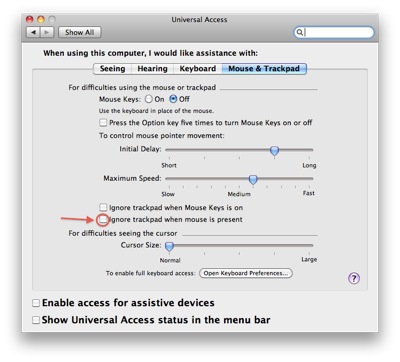Go back with the left arrow button
Image resolution: width=400 pixels, height=362 pixels.
33,32
